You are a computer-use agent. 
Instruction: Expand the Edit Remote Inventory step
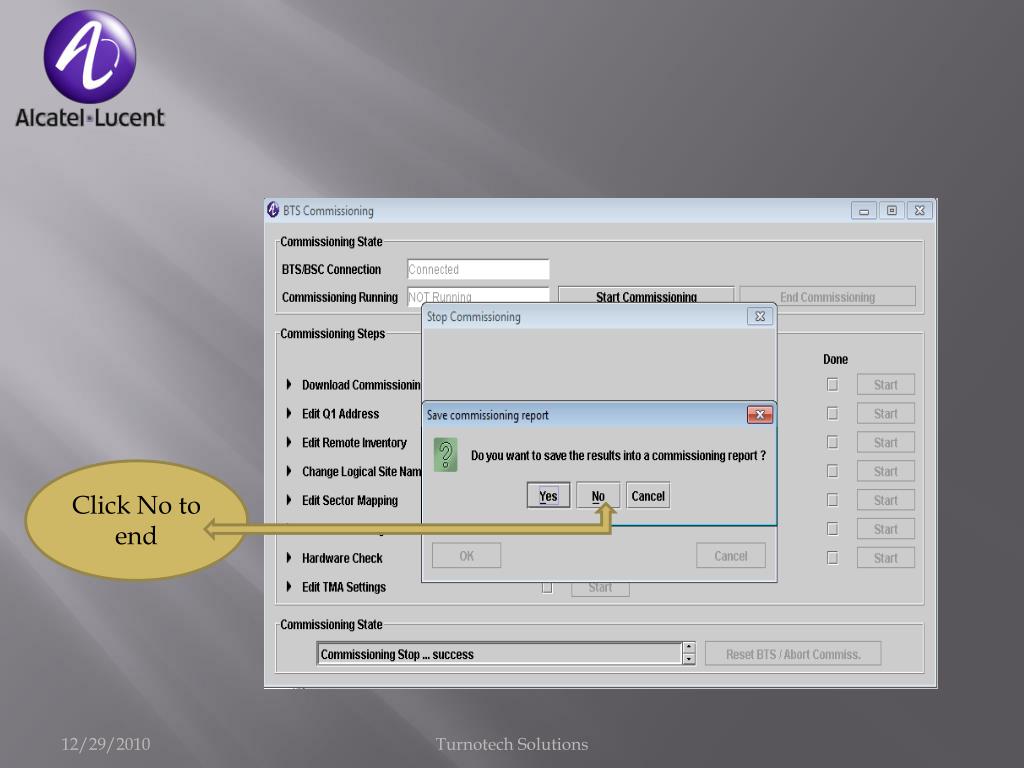coord(289,442)
